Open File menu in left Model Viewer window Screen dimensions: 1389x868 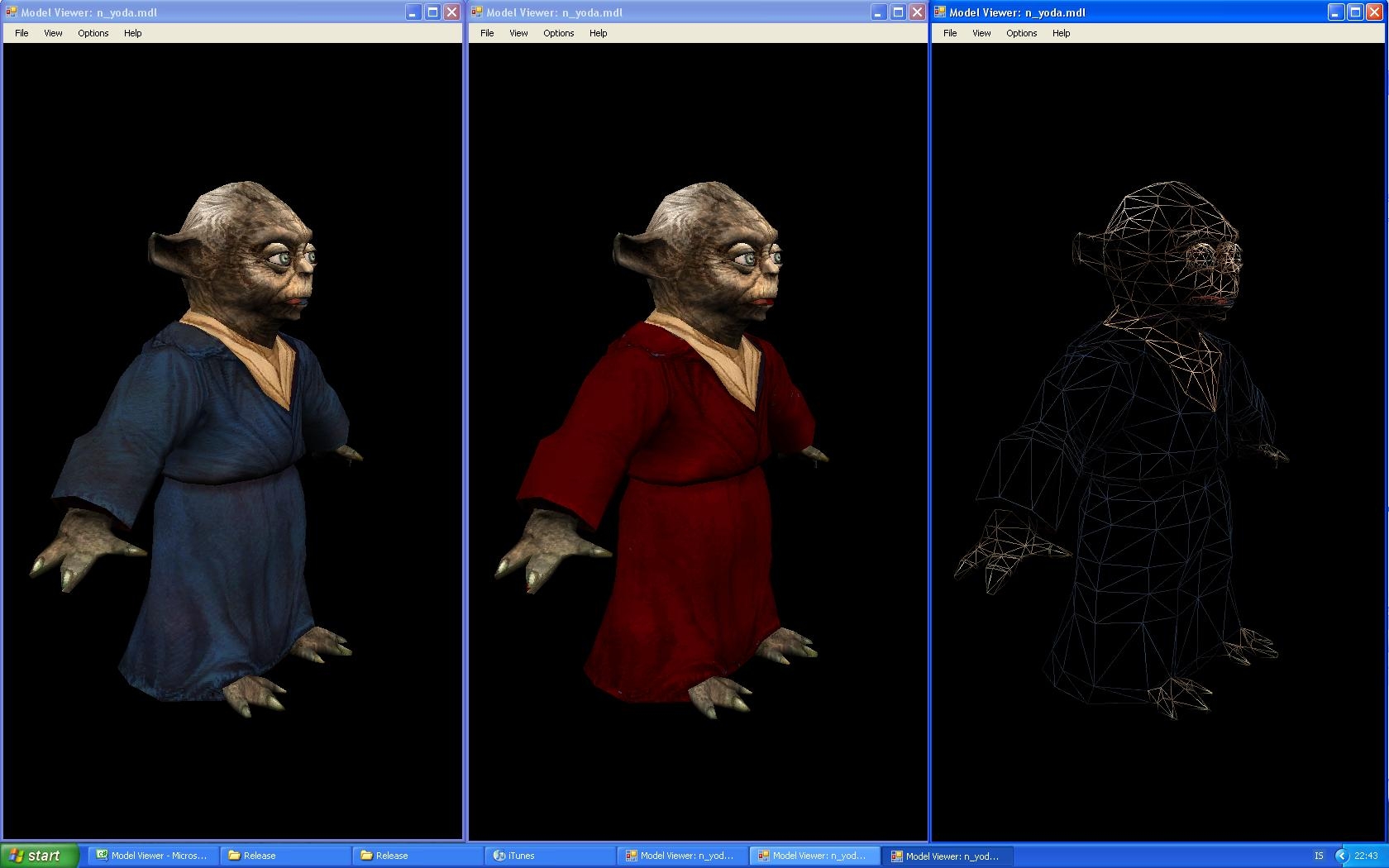21,33
